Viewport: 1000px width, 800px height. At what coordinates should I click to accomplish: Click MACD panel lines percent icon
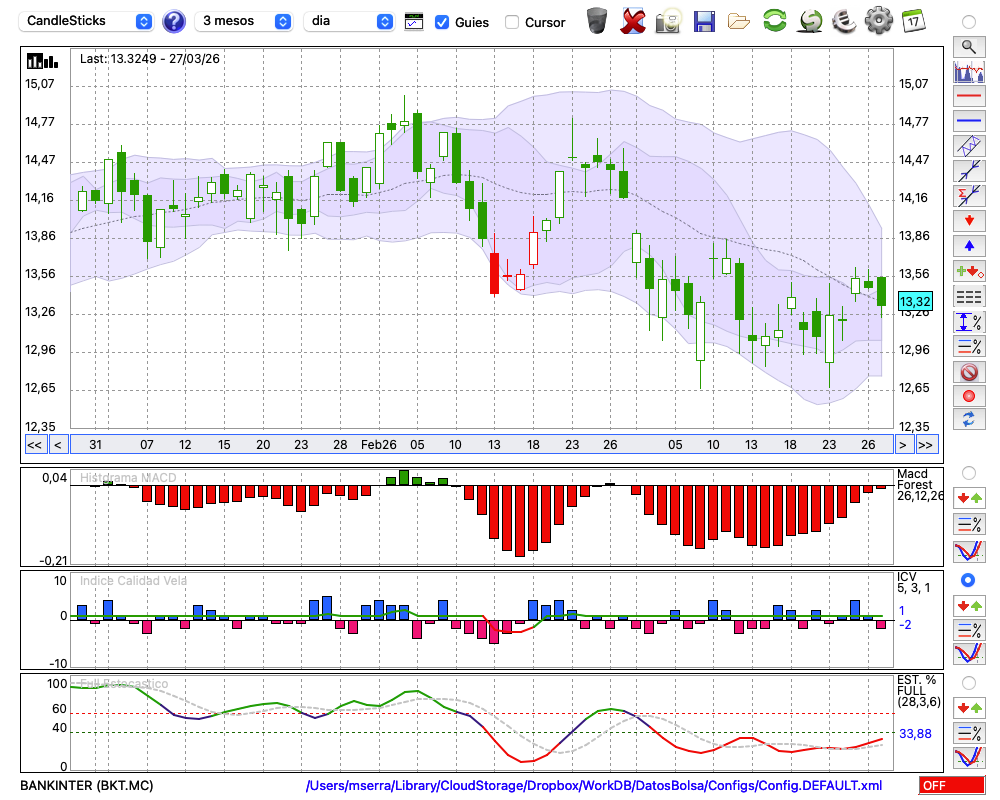(x=969, y=524)
